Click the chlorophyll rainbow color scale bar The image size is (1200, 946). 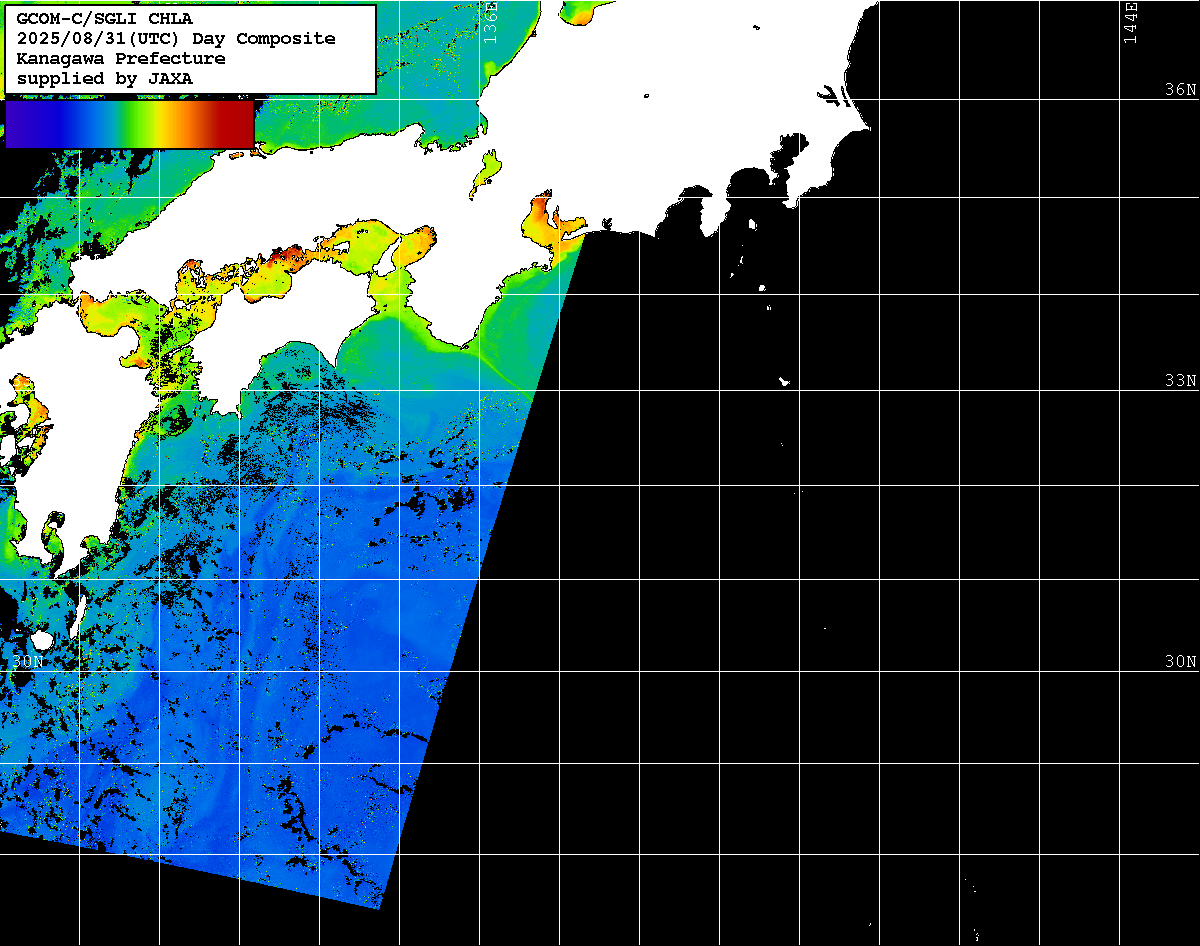point(130,123)
